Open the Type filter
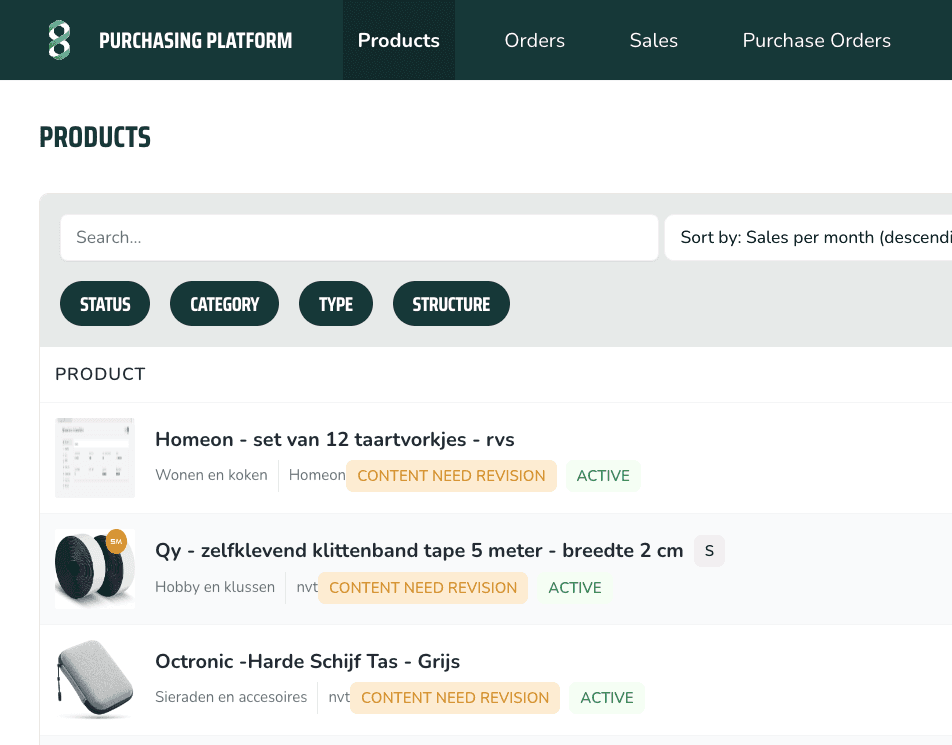This screenshot has width=952, height=745. pos(335,304)
